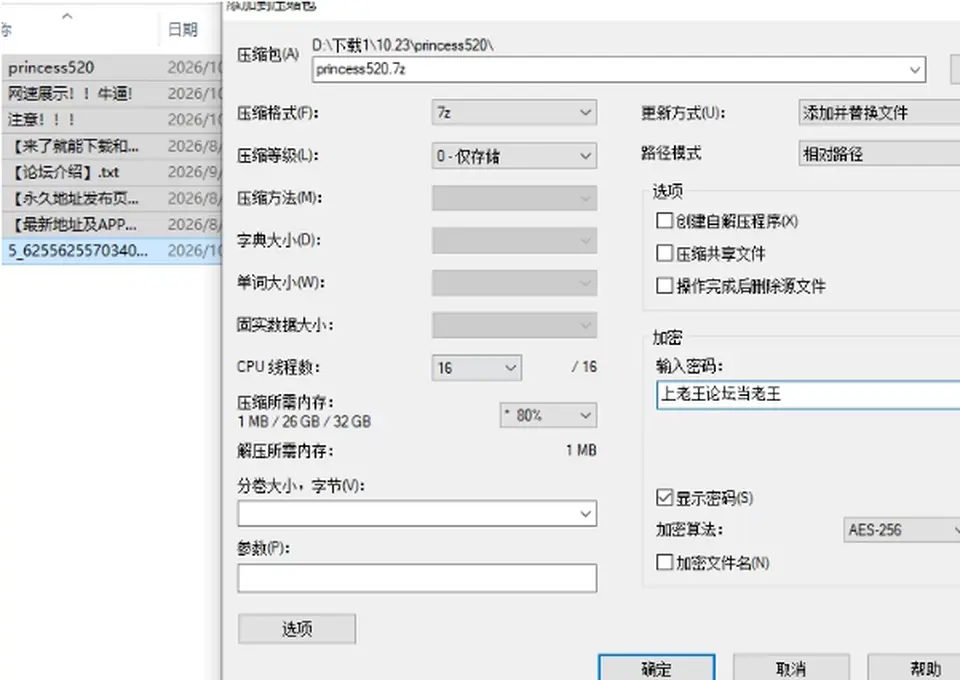Tick 操作完成后删除源文件 checkbox
960x680 pixels.
pyautogui.click(x=664, y=285)
